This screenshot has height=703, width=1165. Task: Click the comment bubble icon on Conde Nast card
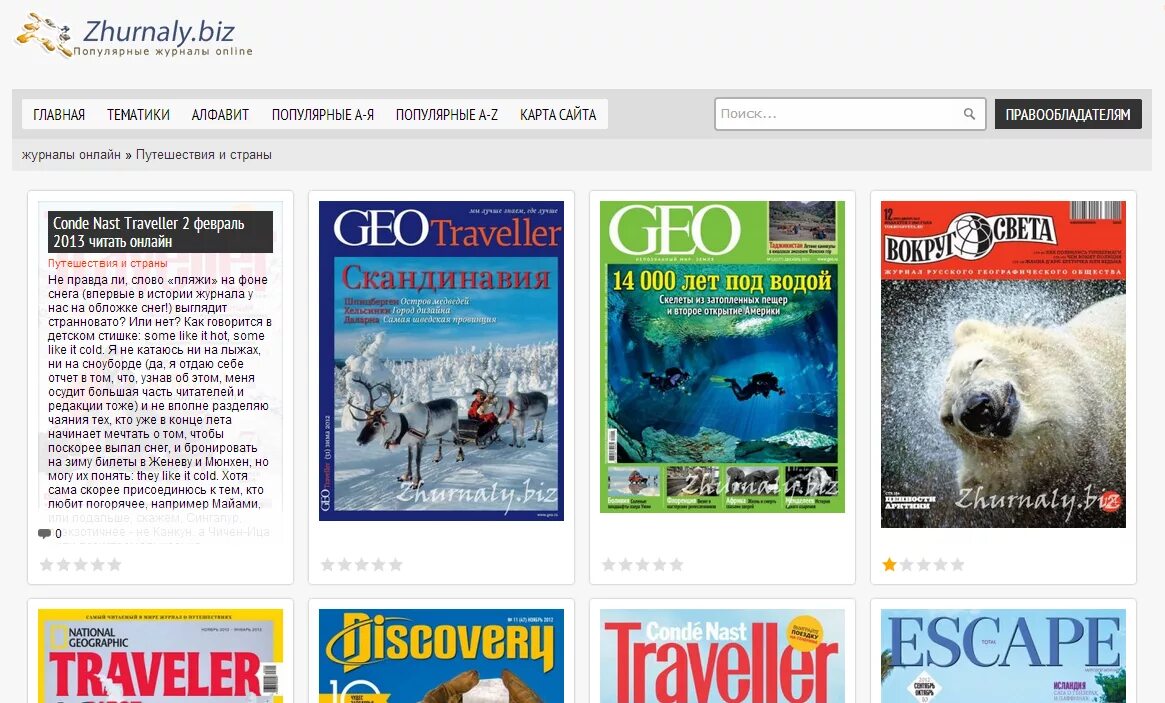pyautogui.click(x=44, y=533)
